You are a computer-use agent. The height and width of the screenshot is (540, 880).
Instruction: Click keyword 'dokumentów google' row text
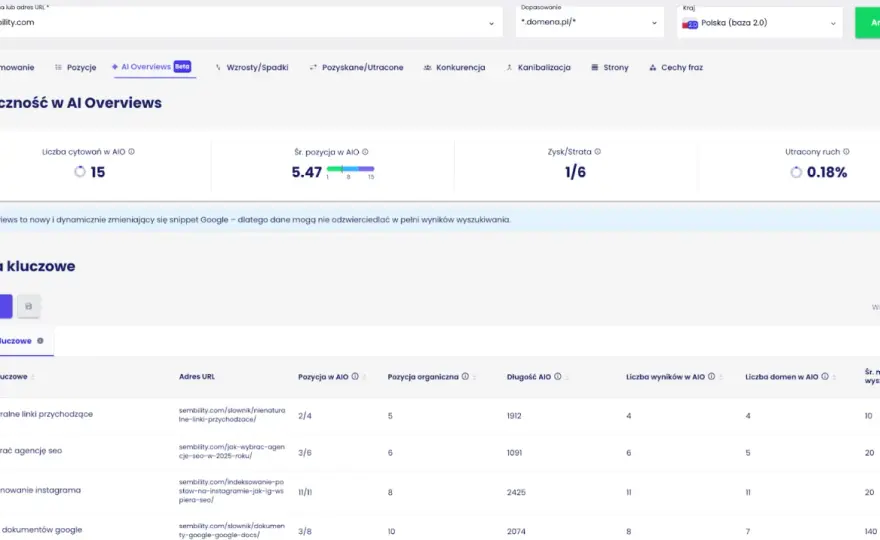pyautogui.click(x=42, y=530)
